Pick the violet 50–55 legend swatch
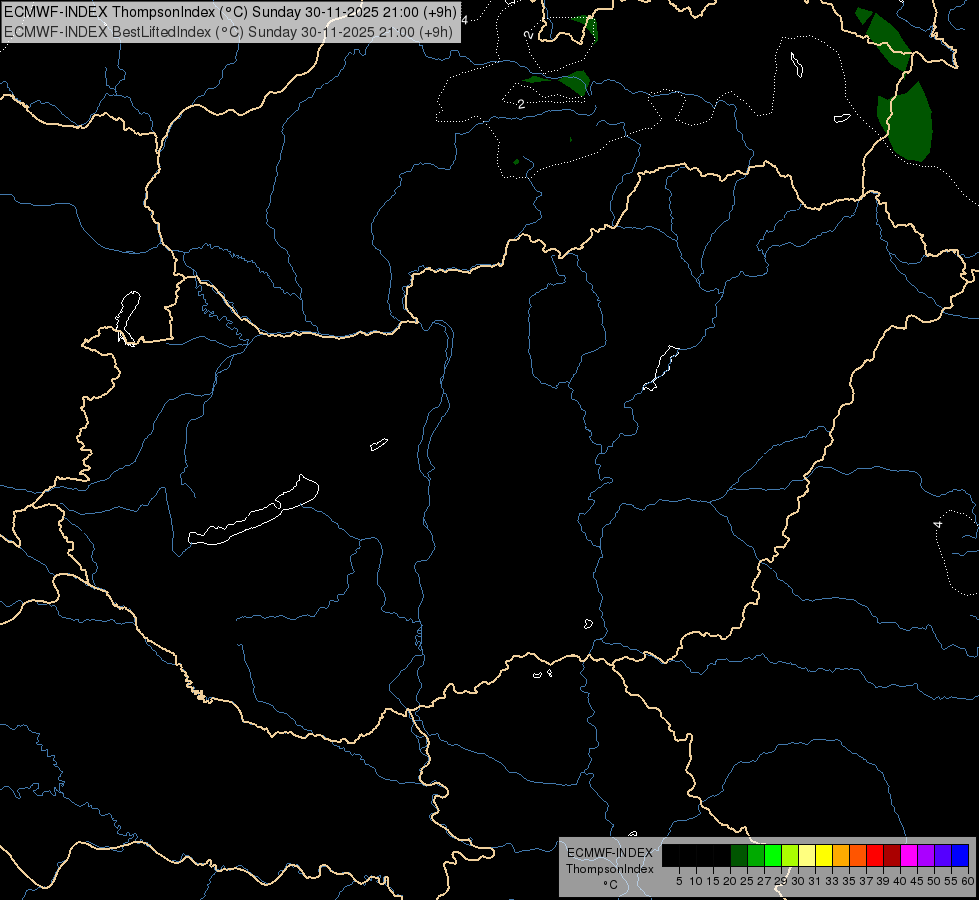The height and width of the screenshot is (900, 979). pos(943,855)
